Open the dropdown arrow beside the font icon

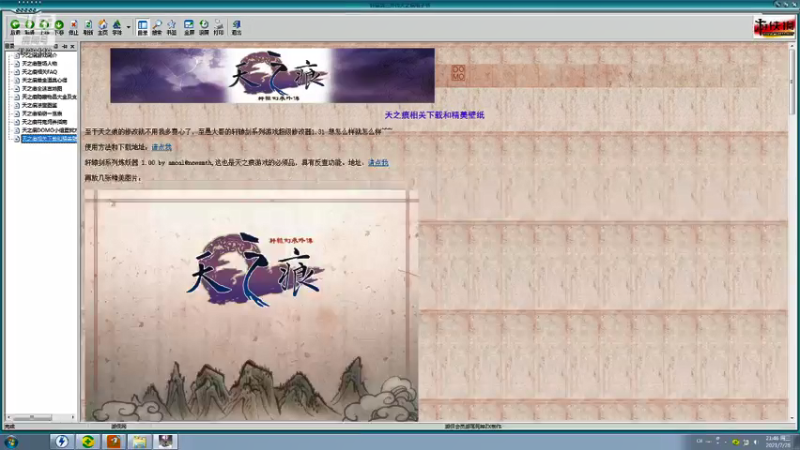[x=128, y=27]
